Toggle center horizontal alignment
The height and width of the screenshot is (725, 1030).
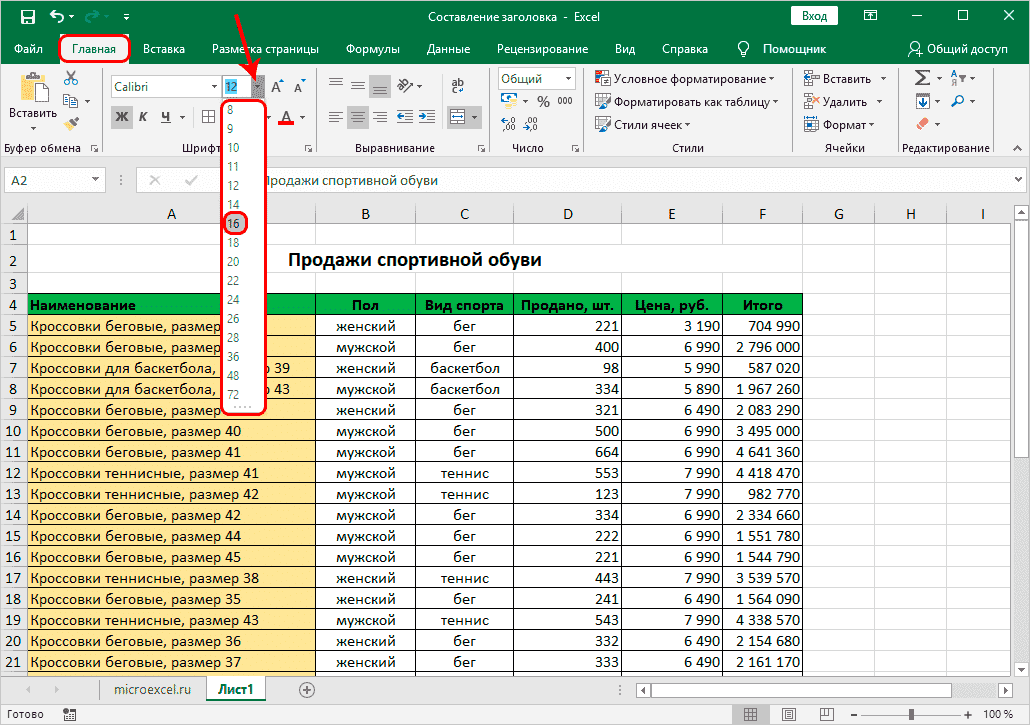tap(359, 117)
